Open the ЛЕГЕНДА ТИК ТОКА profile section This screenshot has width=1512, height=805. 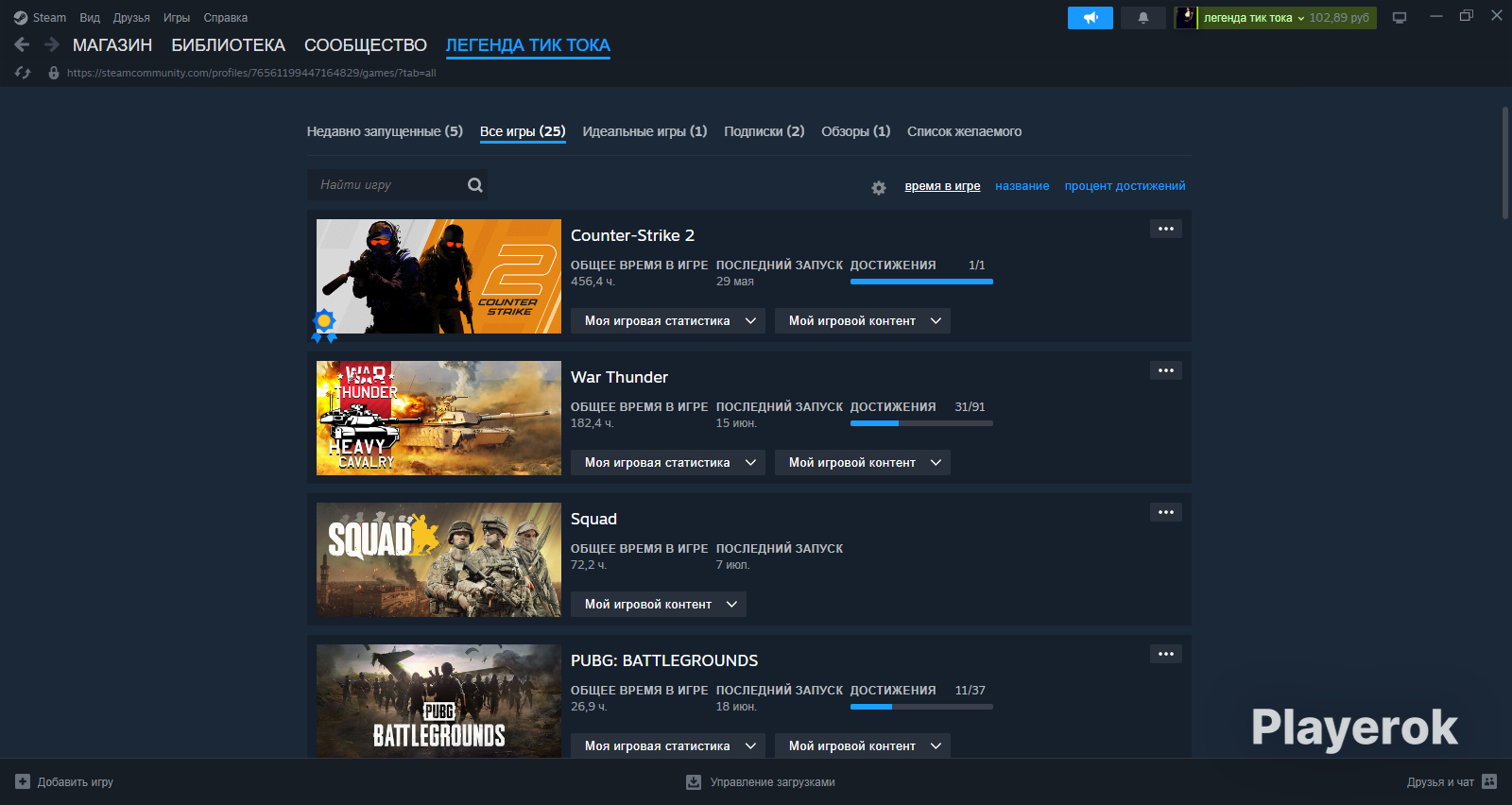[x=528, y=45]
